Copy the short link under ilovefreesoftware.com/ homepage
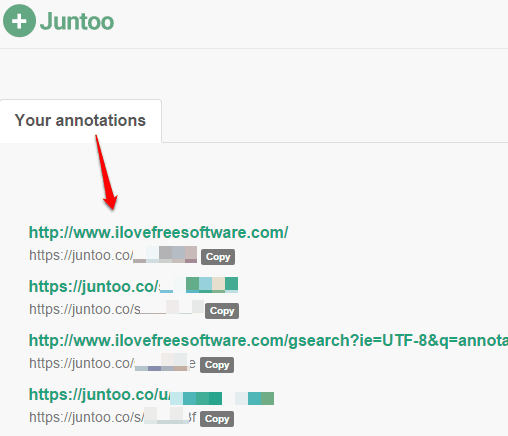Viewport: 508px width, 436px height. coord(218,257)
